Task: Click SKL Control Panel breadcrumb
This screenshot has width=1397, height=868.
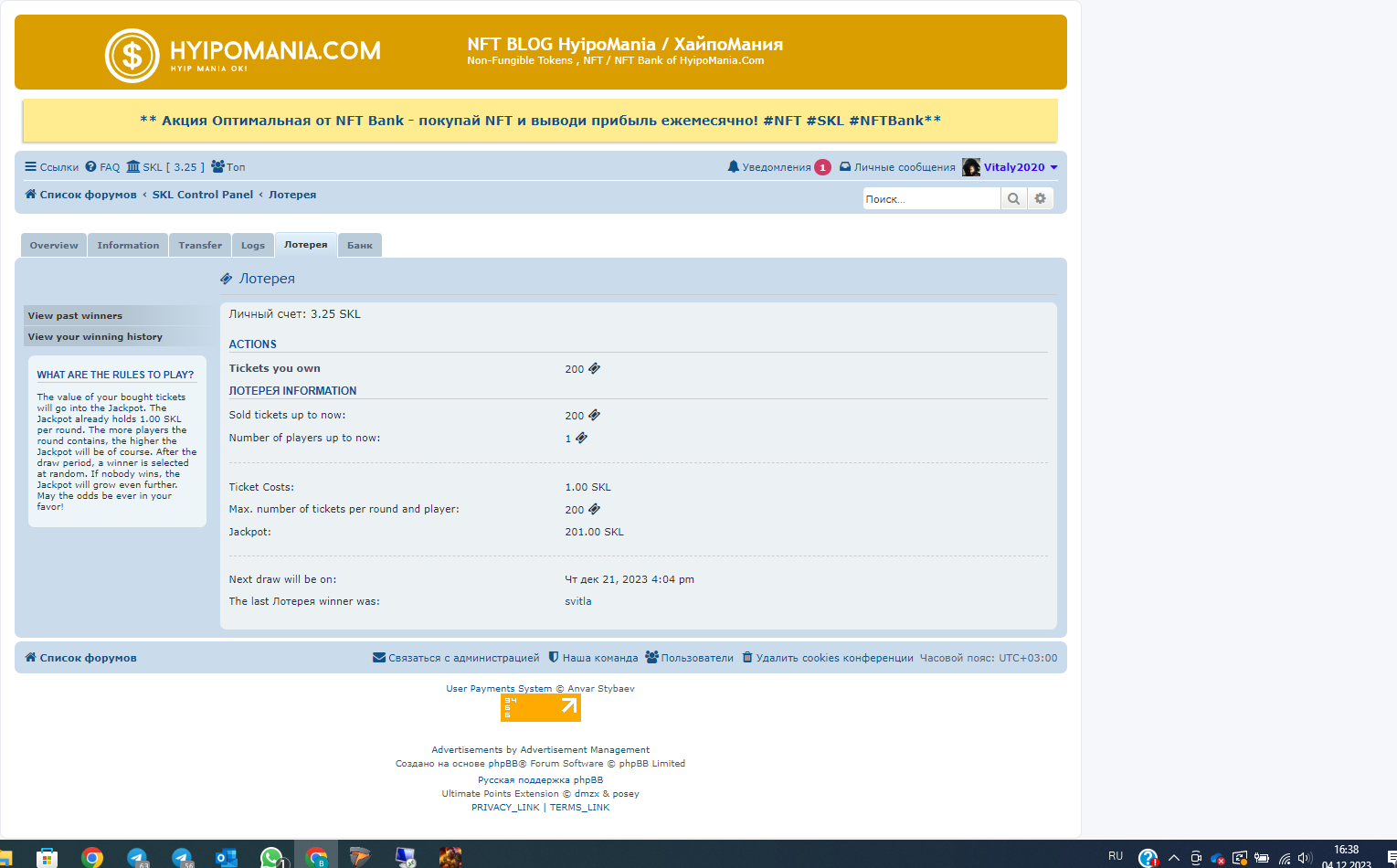Action: 203,195
